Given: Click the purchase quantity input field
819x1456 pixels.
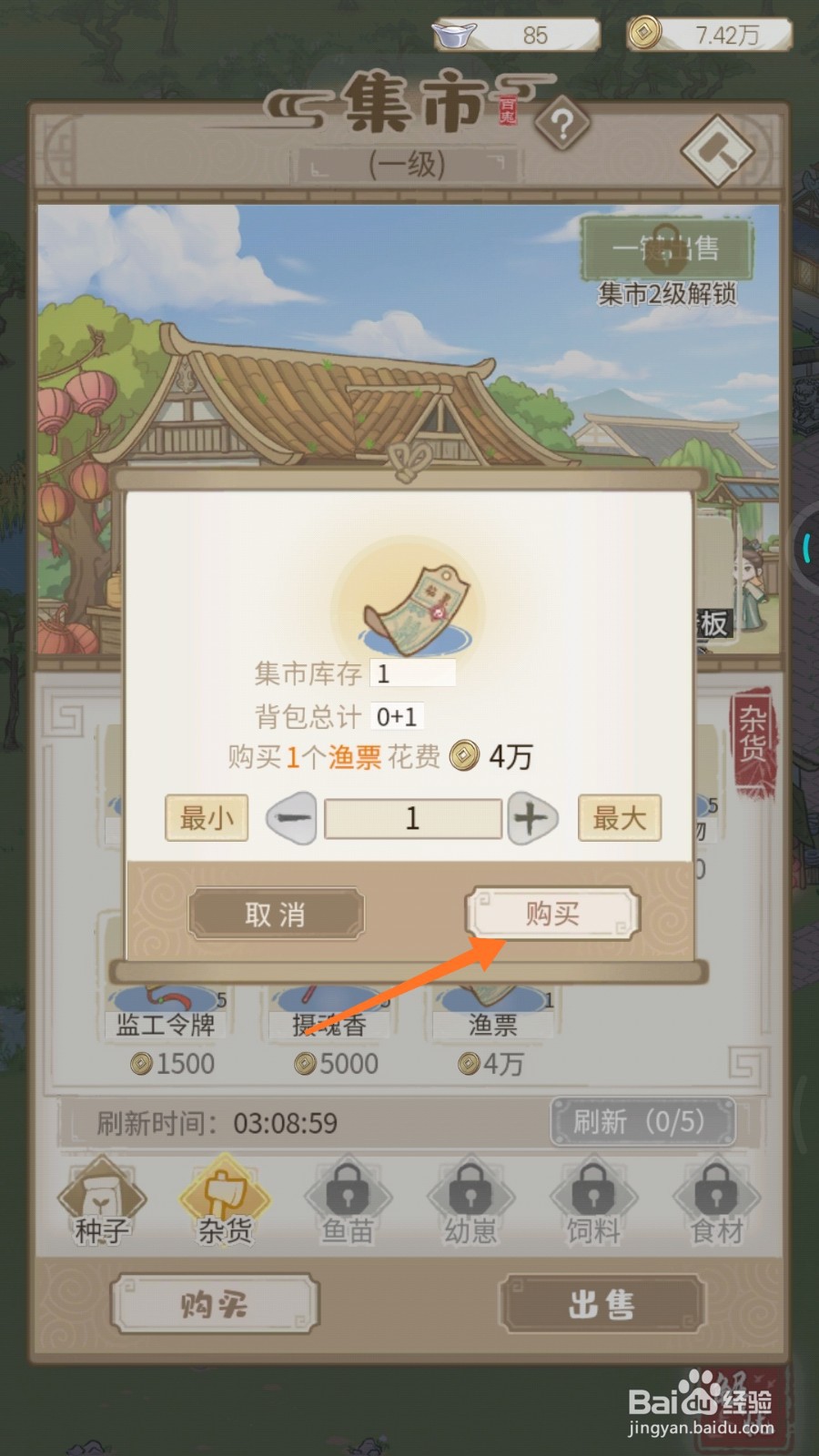Looking at the screenshot, I should (412, 818).
